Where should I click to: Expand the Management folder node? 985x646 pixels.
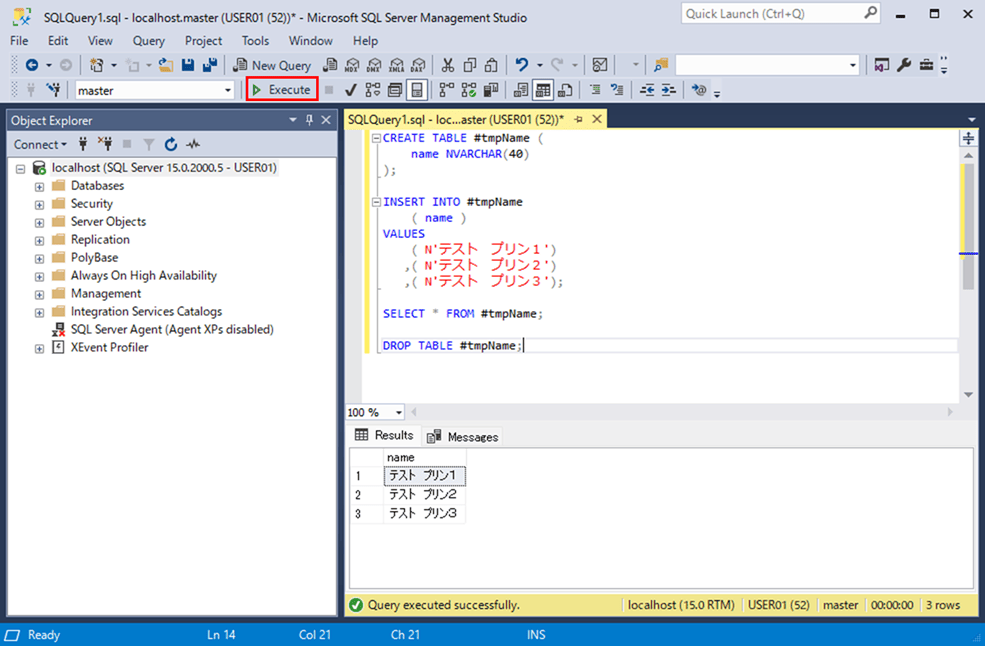(39, 295)
